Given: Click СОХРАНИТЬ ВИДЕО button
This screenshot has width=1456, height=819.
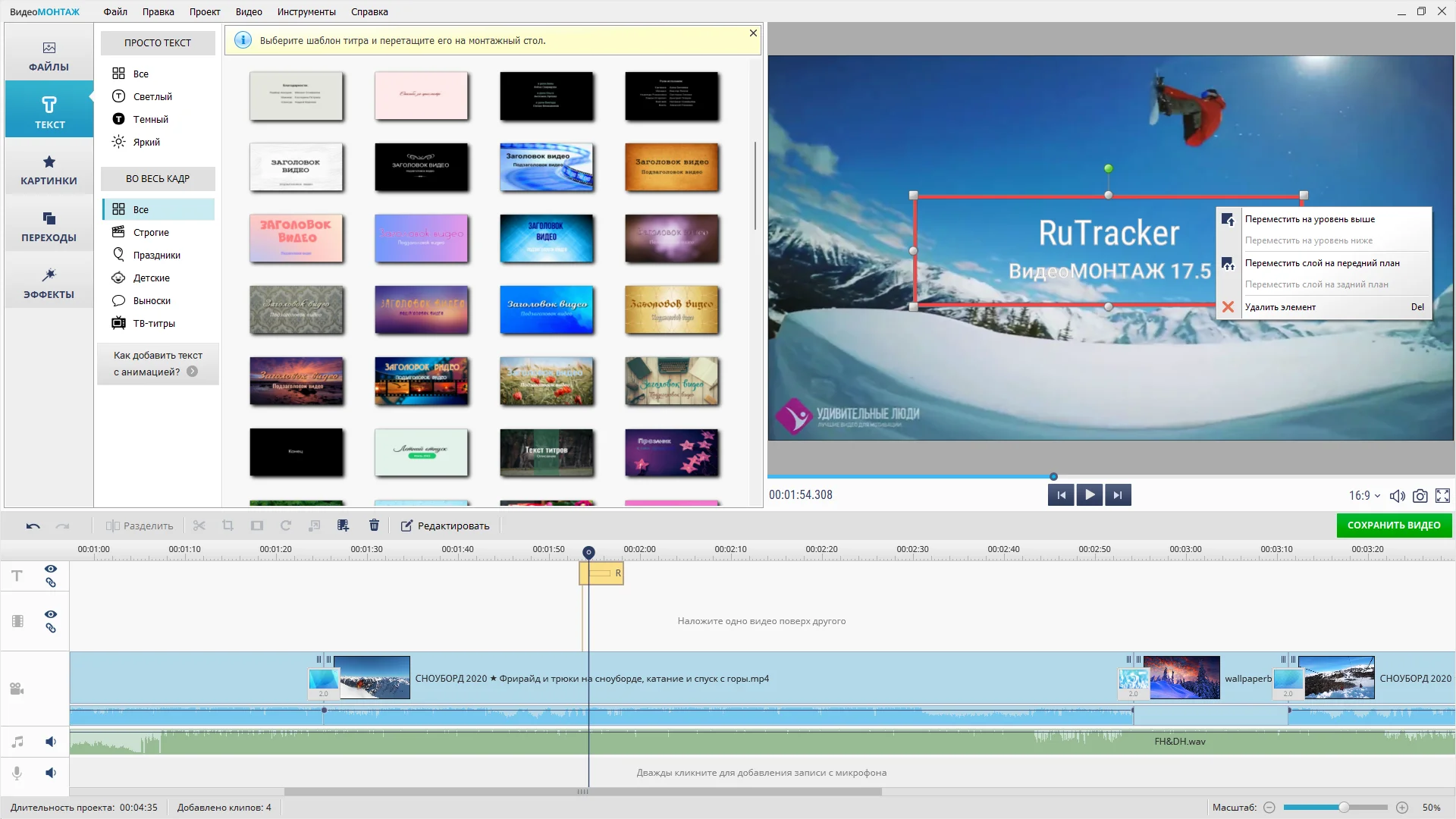Looking at the screenshot, I should [1394, 526].
